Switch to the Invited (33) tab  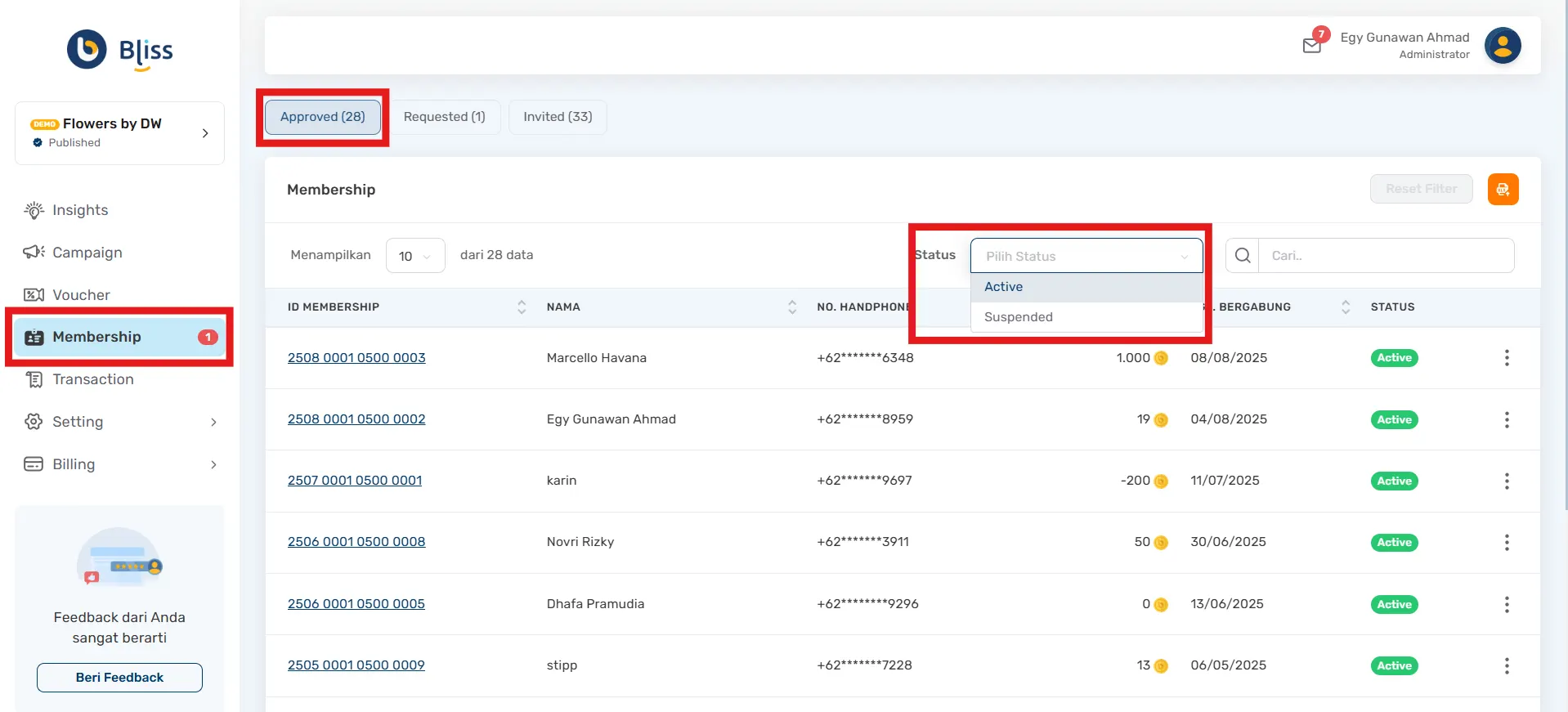pyautogui.click(x=558, y=117)
